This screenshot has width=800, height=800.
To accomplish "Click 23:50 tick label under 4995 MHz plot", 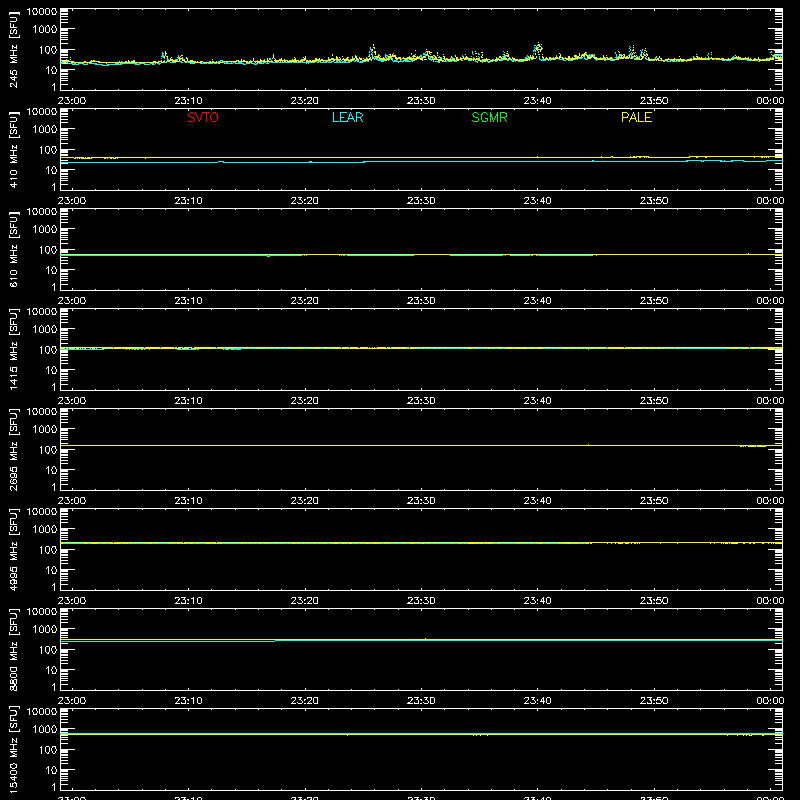I will tap(654, 601).
